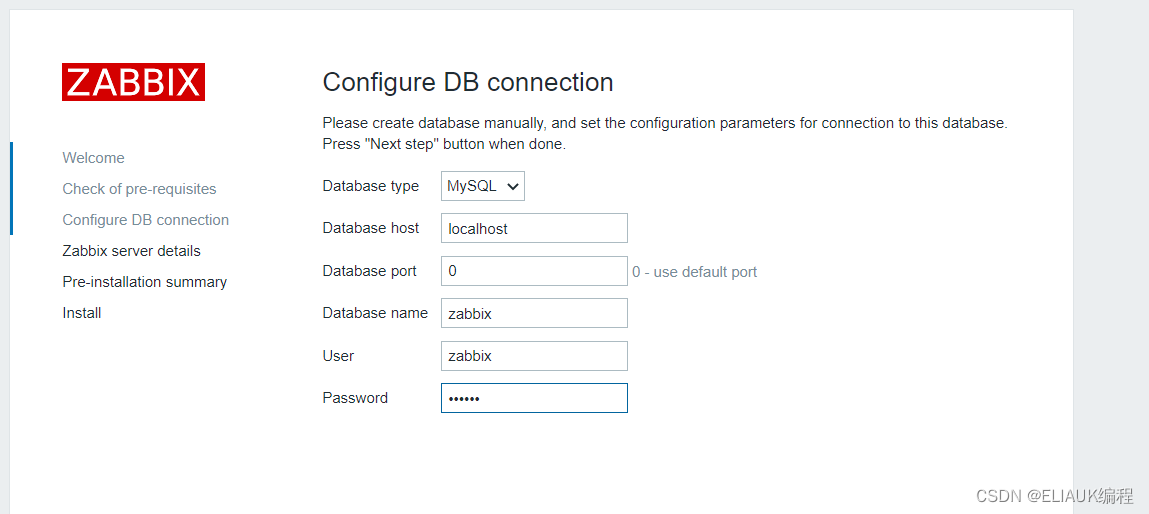Image resolution: width=1149 pixels, height=514 pixels.
Task: Click the "0 - use default port" hint
Action: point(694,272)
